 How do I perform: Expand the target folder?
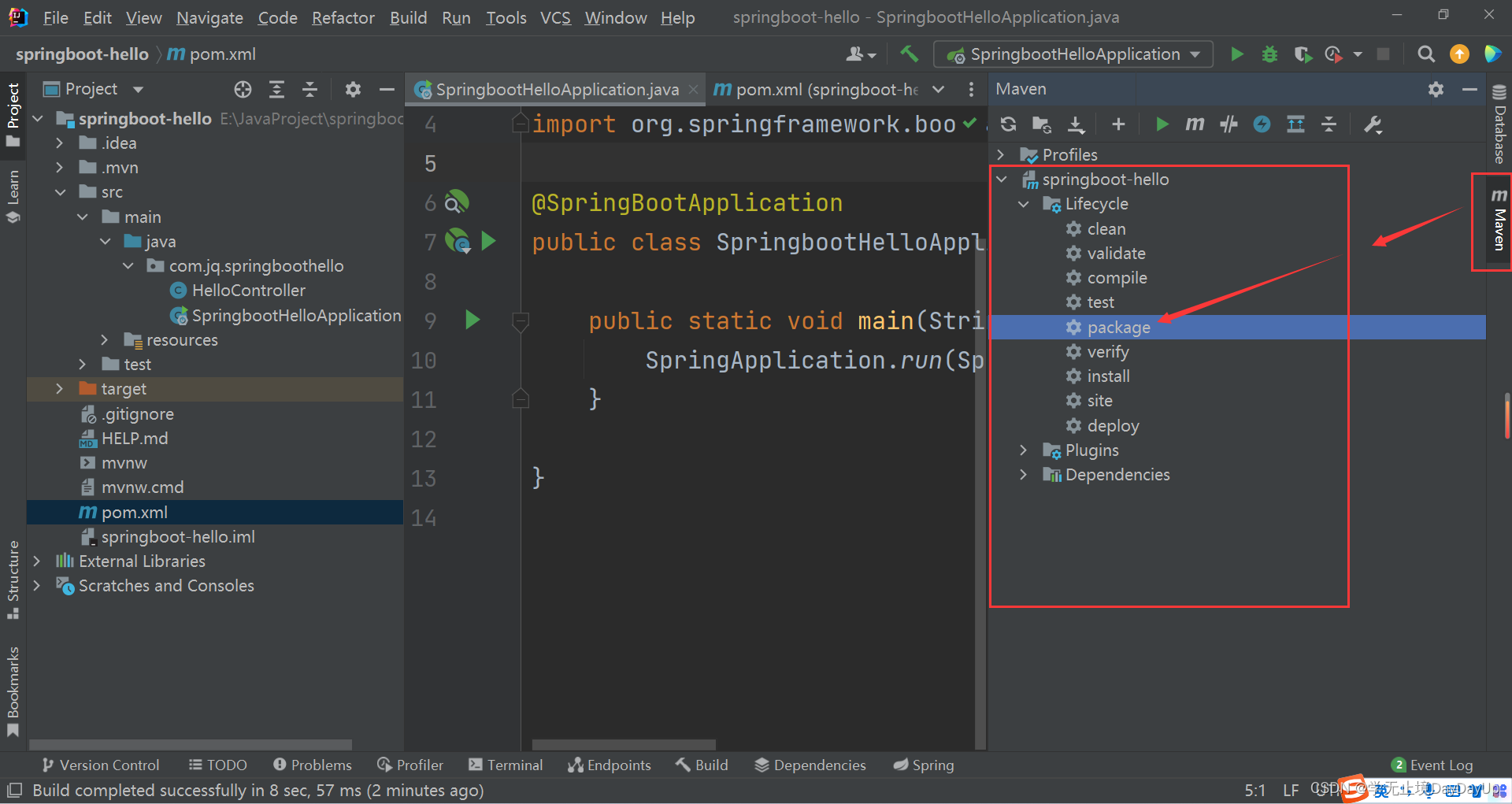(60, 388)
